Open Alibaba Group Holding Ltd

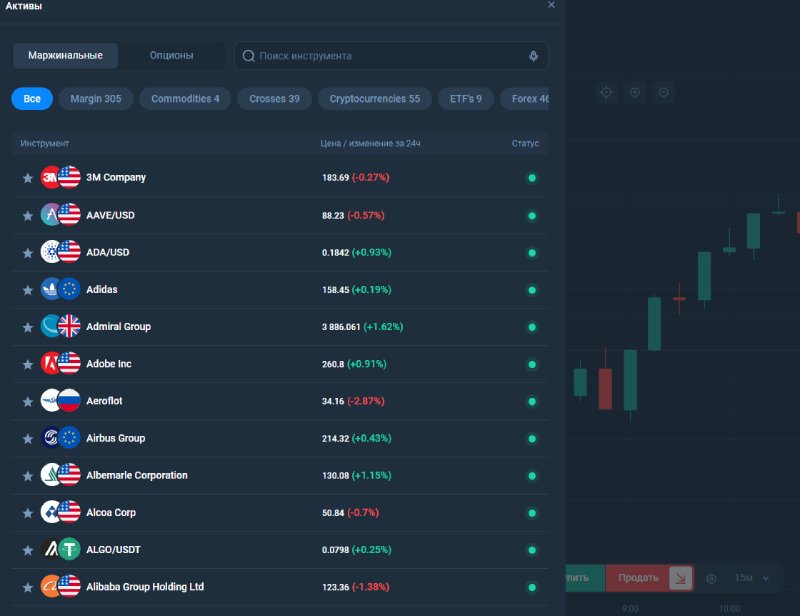tap(280, 587)
